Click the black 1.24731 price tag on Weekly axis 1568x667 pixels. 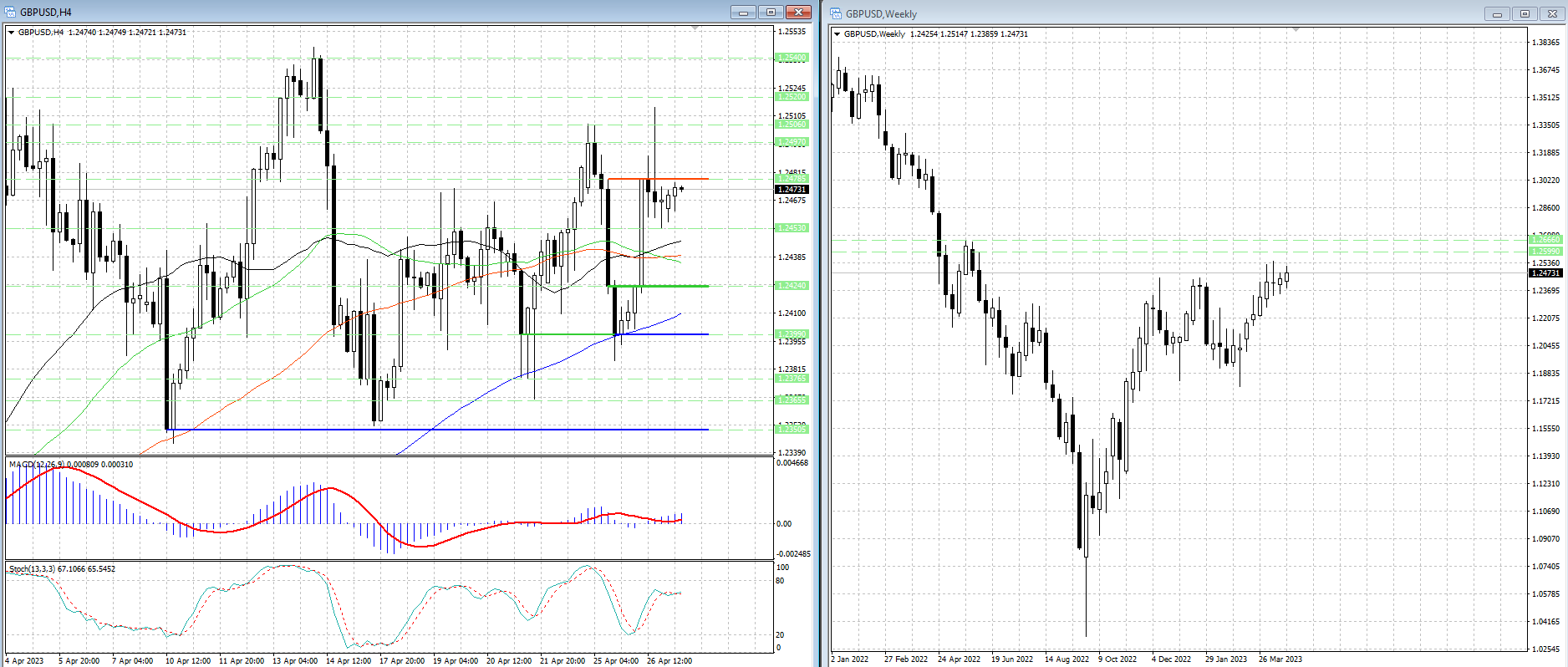click(x=1545, y=273)
